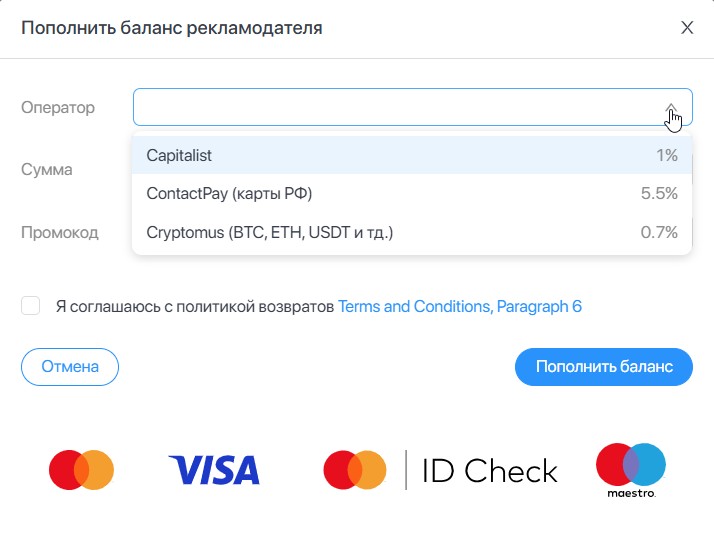Viewport: 714px width, 558px height.
Task: Click the Mastercard logo
Action: click(x=81, y=469)
